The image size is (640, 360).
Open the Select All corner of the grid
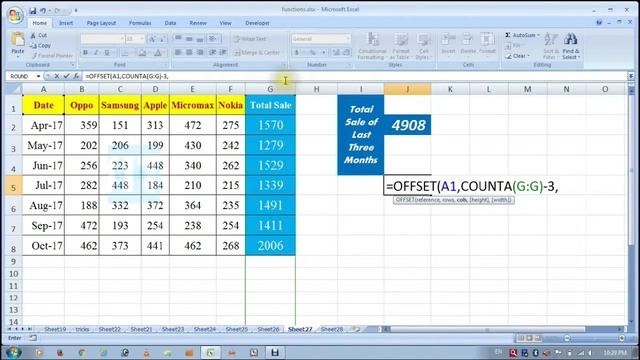pos(13,89)
